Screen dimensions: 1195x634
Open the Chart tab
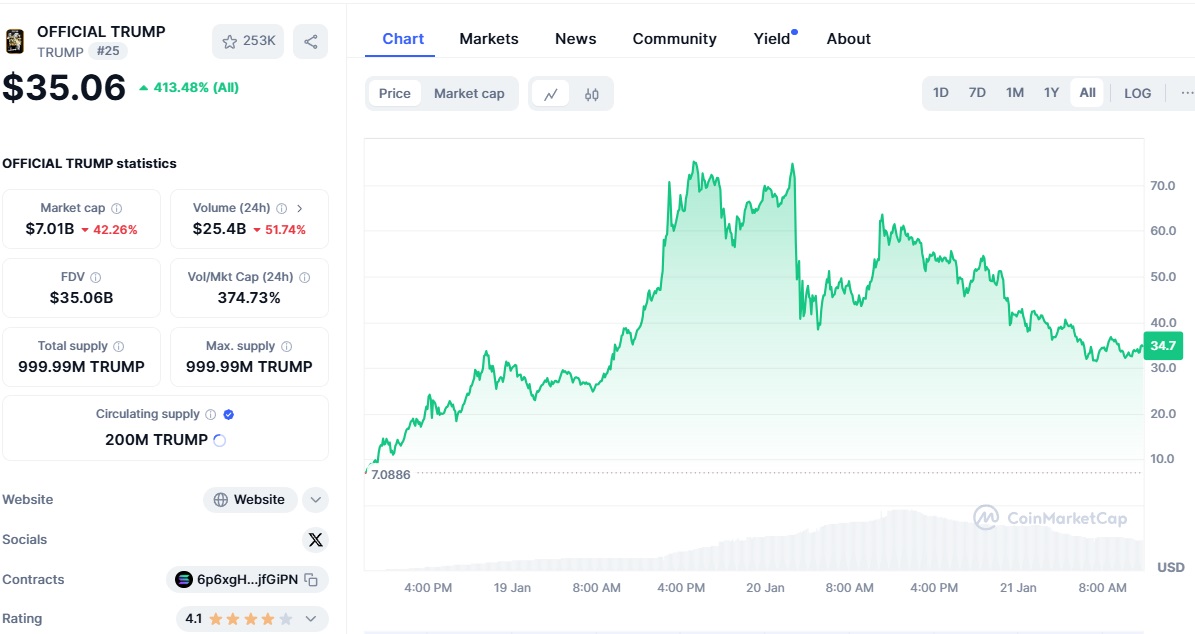(403, 39)
